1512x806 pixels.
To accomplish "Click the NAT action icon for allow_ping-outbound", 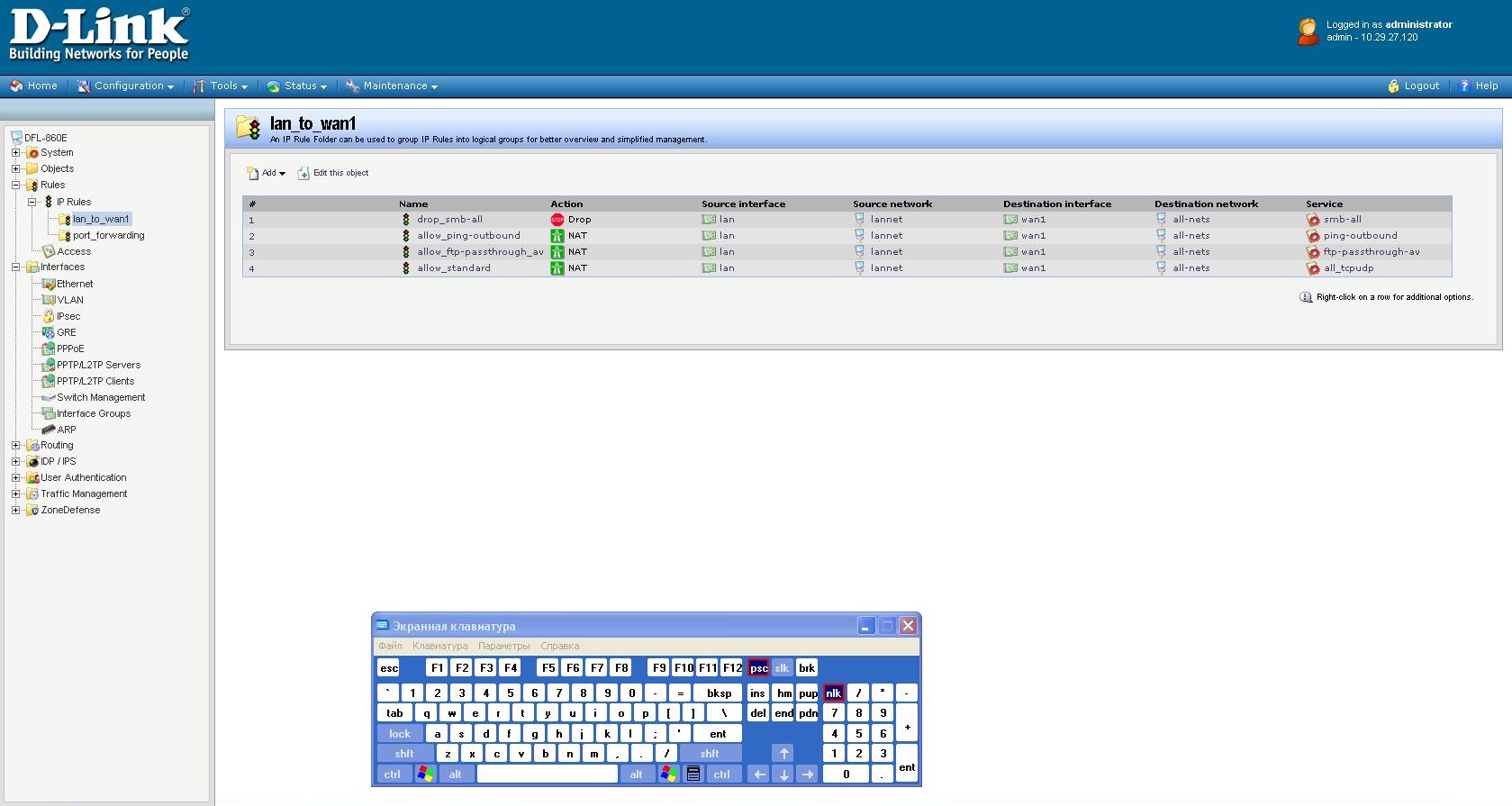I will click(x=557, y=236).
